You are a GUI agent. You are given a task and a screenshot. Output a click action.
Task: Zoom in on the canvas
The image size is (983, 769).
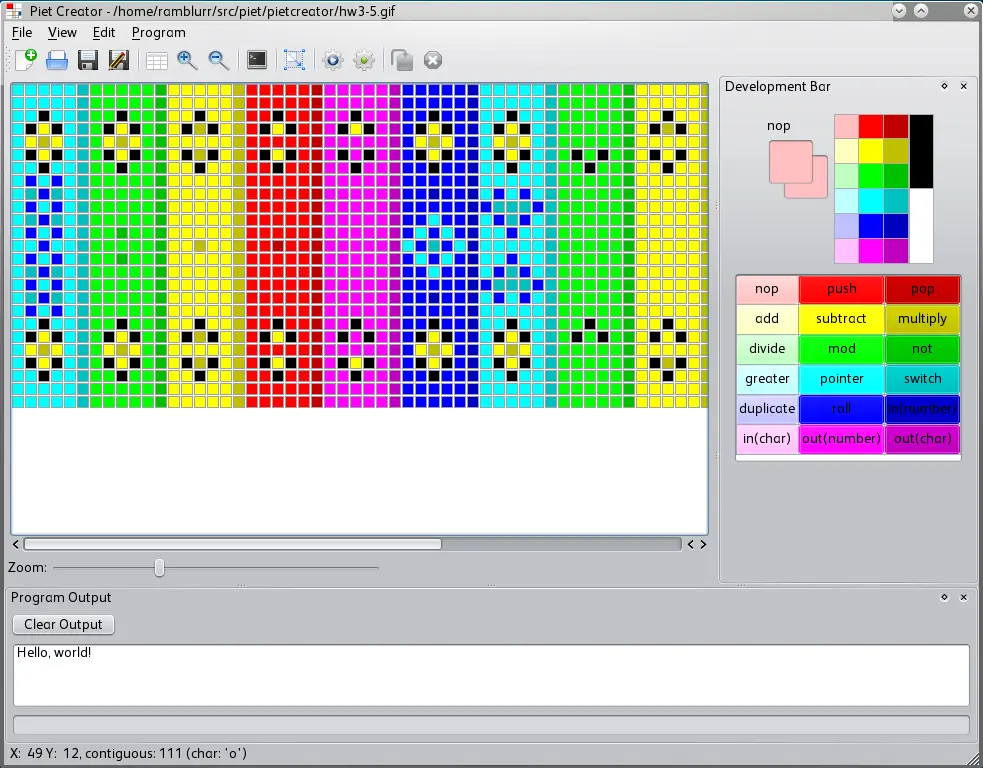pyautogui.click(x=186, y=60)
